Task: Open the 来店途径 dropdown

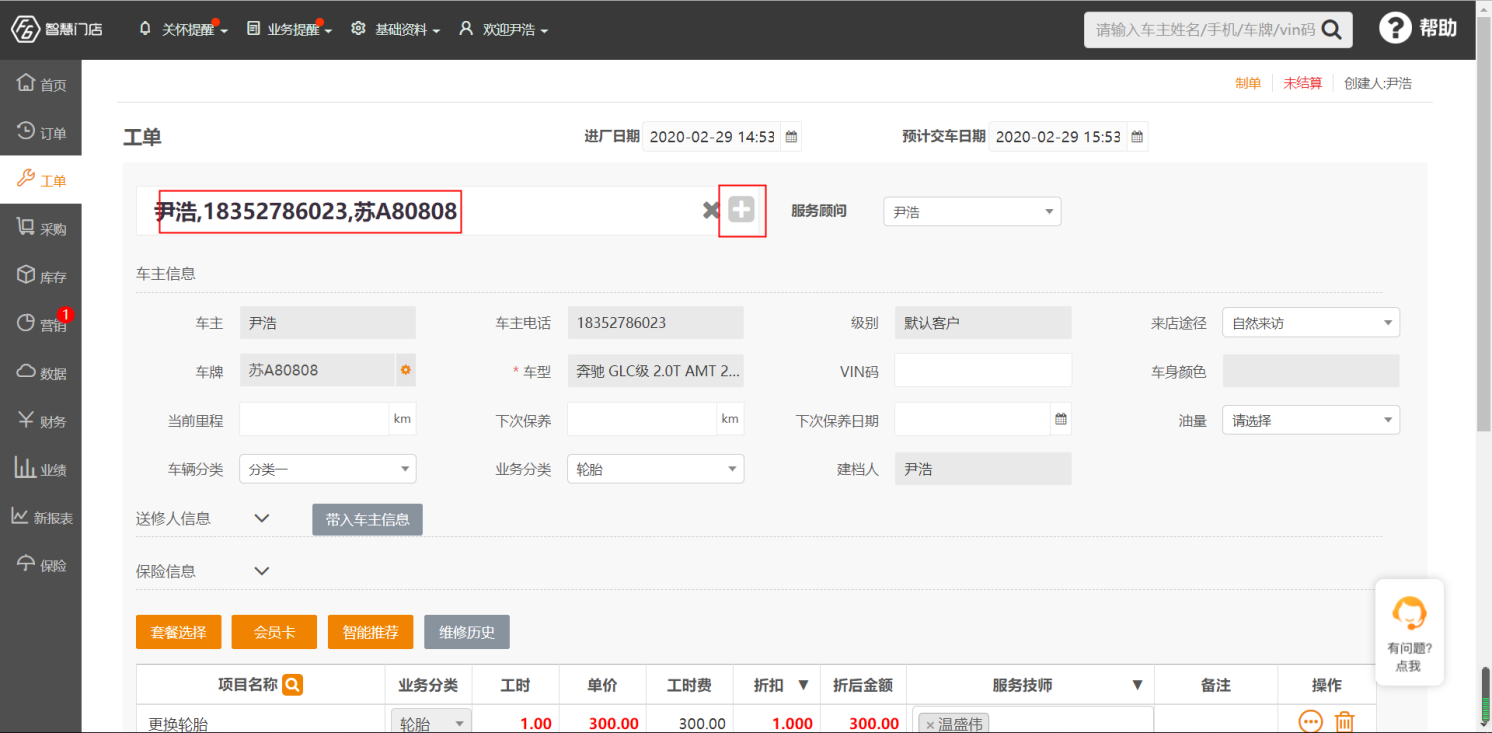Action: (x=1311, y=323)
